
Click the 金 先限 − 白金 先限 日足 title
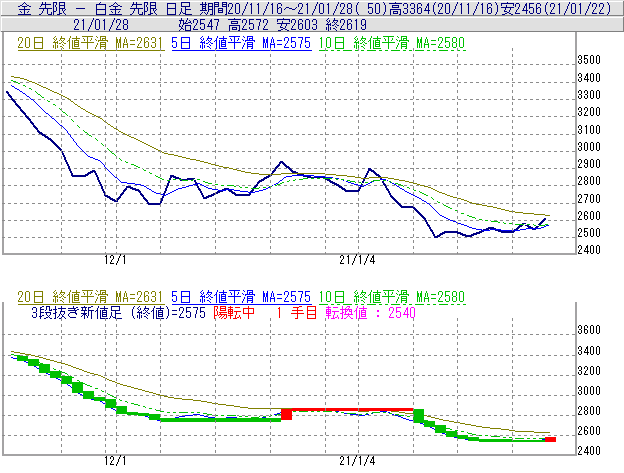point(105,8)
